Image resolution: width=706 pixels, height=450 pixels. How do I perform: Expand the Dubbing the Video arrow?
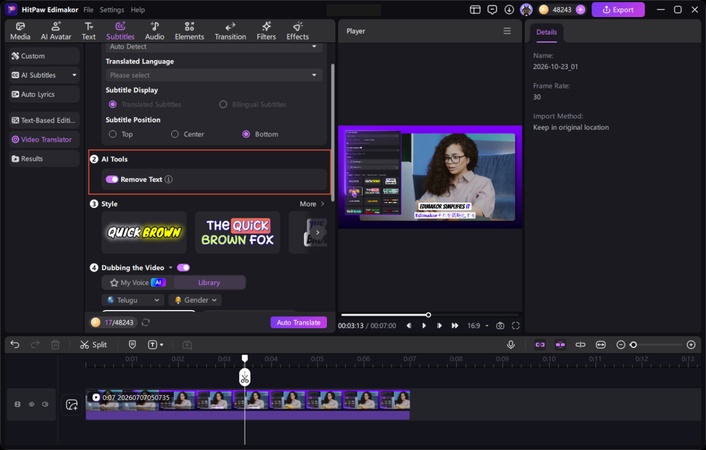pyautogui.click(x=171, y=268)
